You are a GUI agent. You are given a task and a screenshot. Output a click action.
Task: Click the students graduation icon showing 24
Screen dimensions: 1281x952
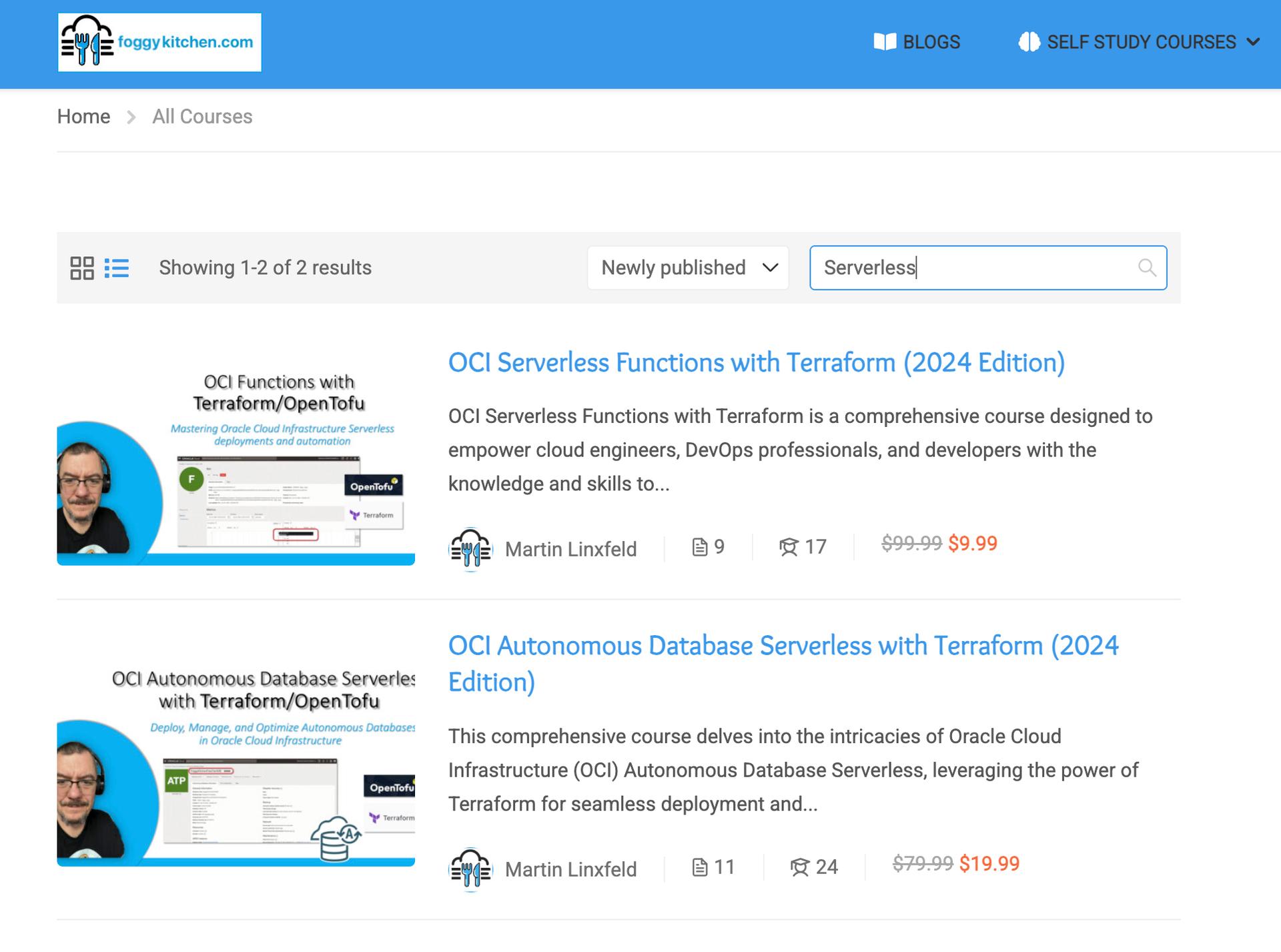pyautogui.click(x=800, y=868)
